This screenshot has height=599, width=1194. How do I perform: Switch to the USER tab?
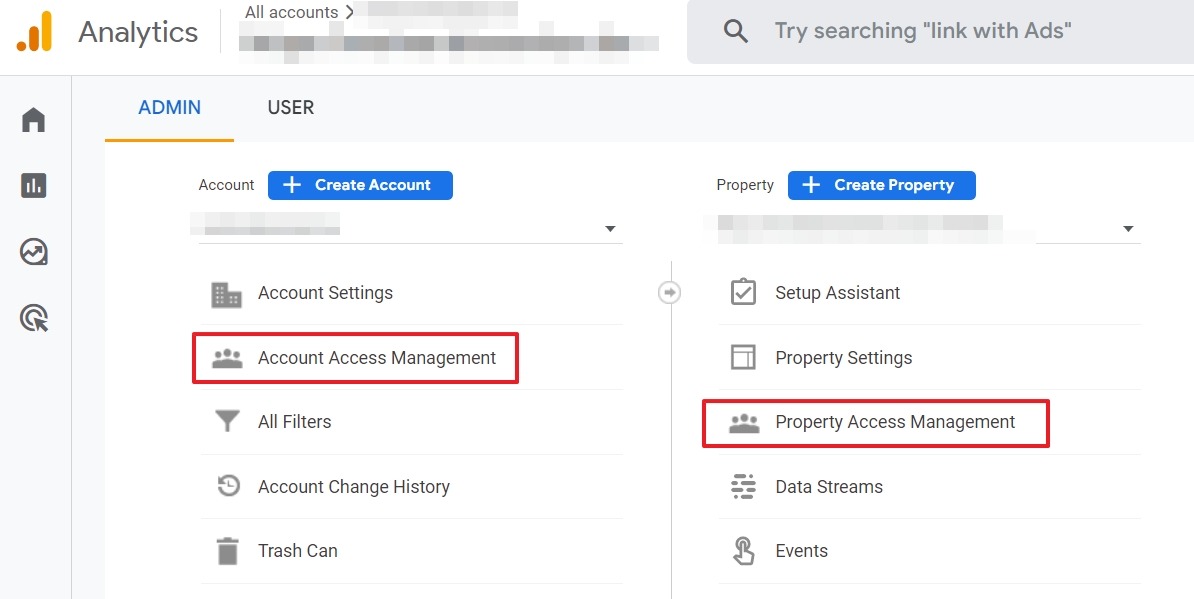(290, 107)
